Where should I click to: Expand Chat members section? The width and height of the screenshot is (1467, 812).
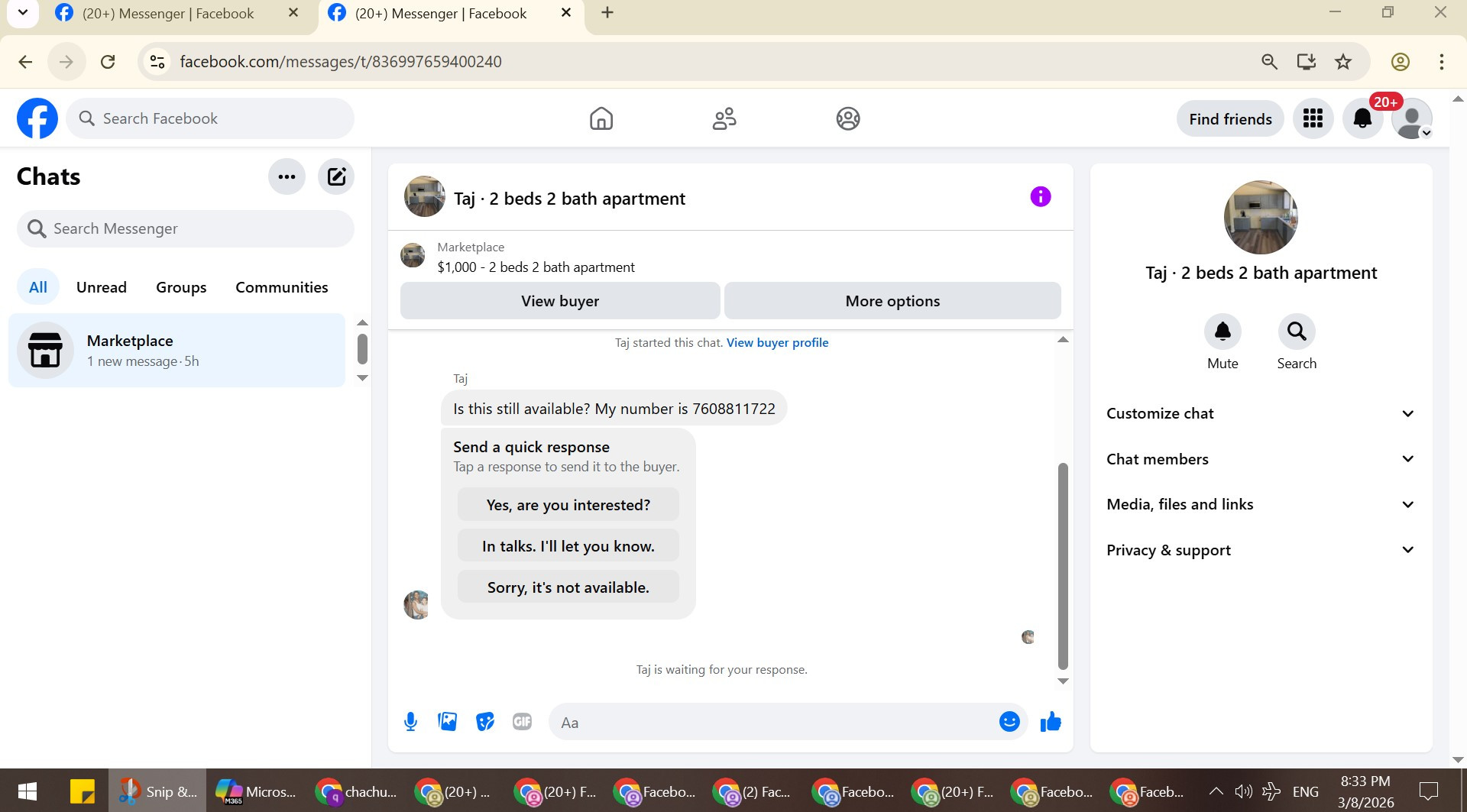pos(1261,459)
